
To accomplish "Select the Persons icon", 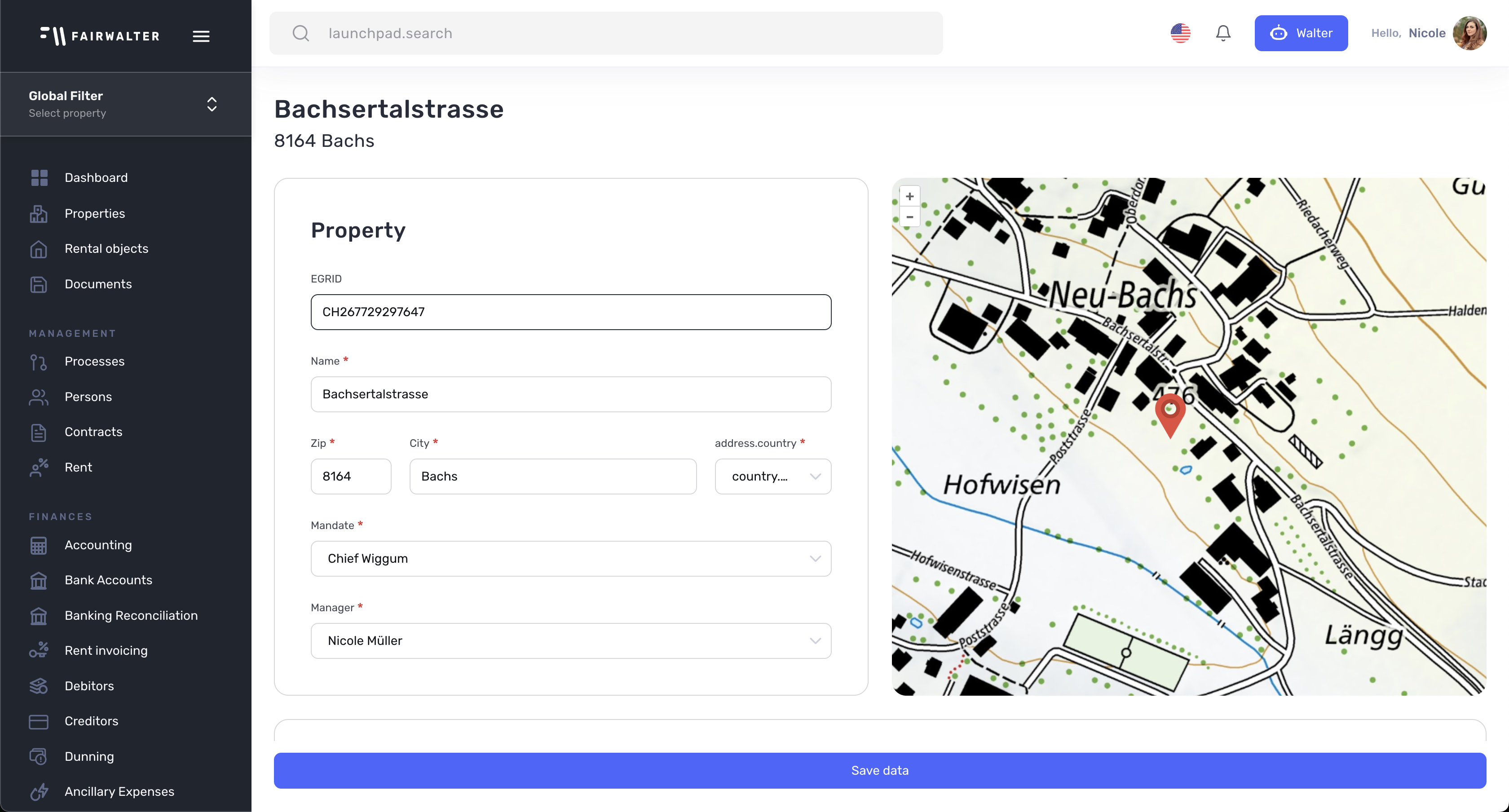I will [x=39, y=397].
